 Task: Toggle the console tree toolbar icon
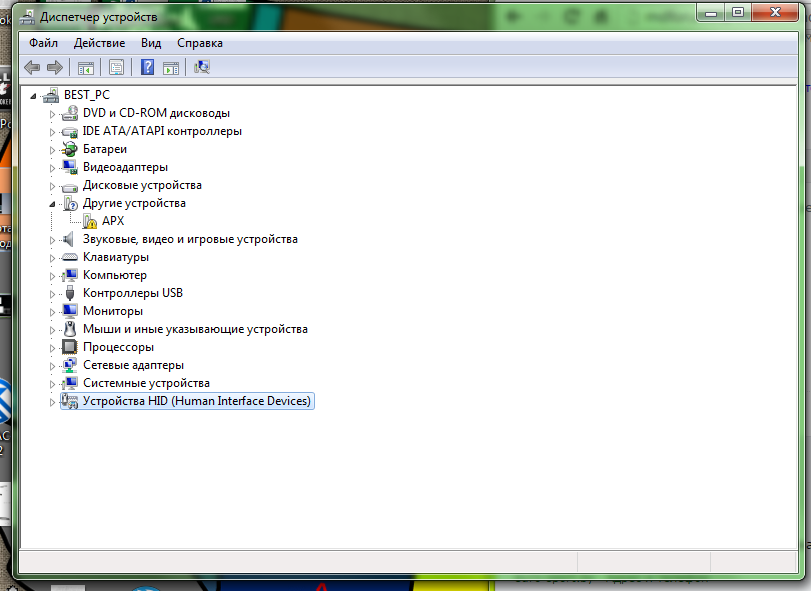[x=86, y=67]
